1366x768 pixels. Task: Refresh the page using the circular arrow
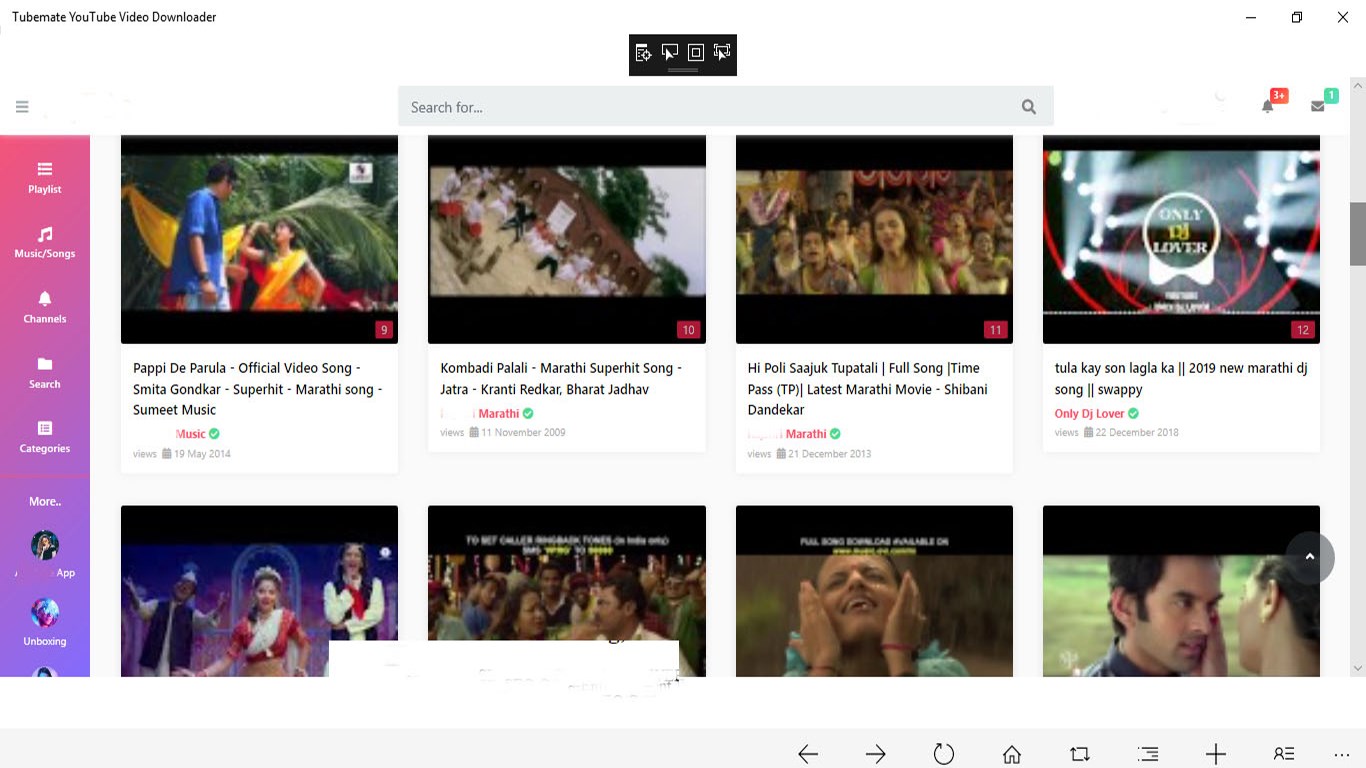(944, 754)
